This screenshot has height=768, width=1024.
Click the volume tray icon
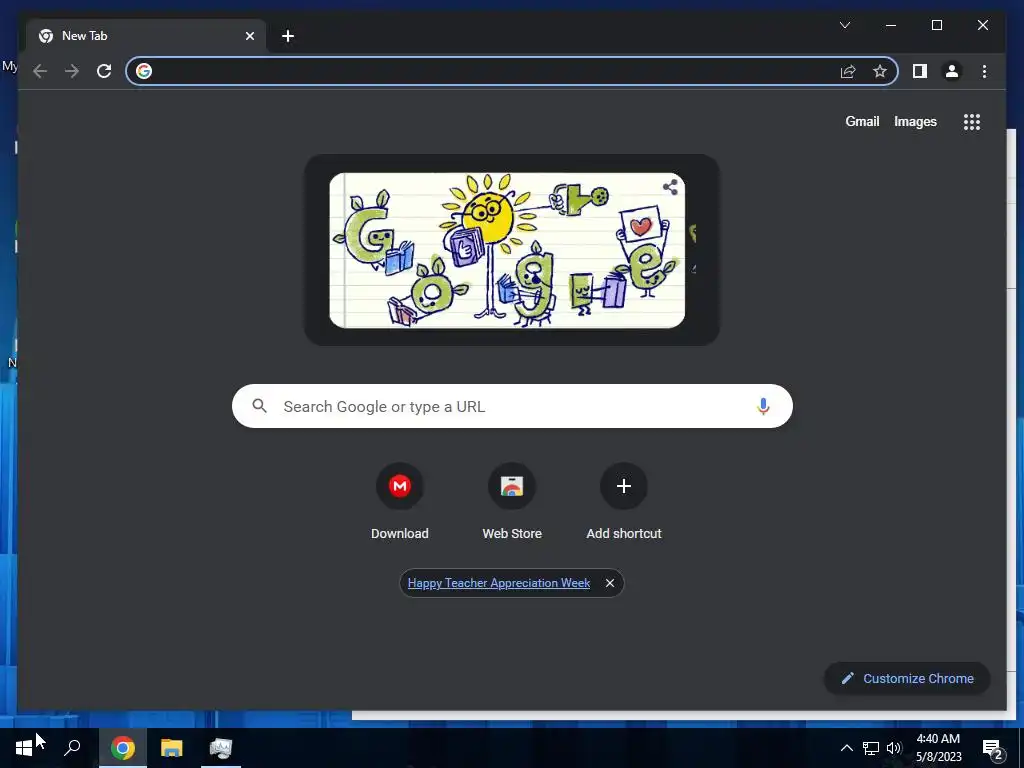click(894, 748)
